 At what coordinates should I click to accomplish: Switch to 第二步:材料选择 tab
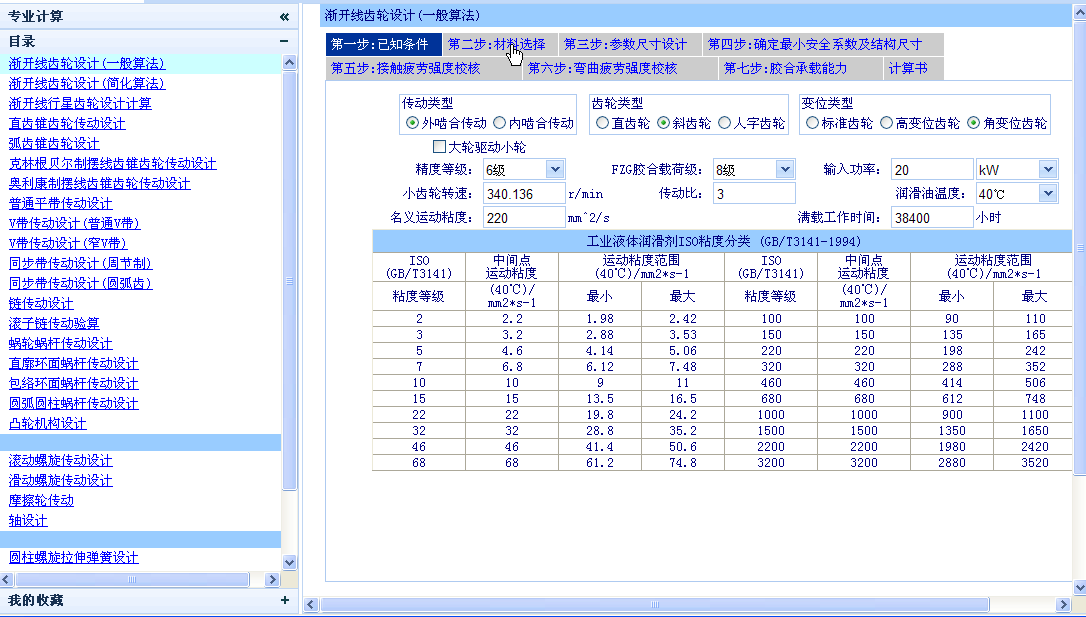coord(496,44)
